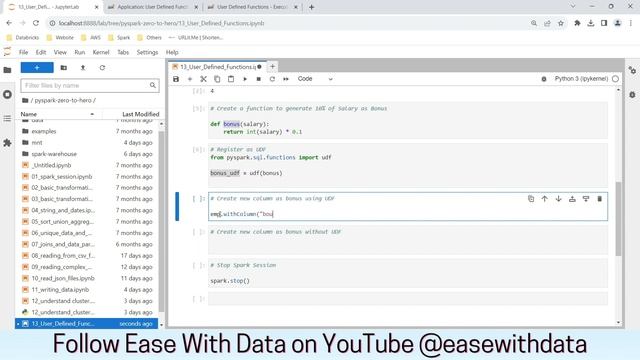The height and width of the screenshot is (360, 640).
Task: Click the debugger bug icon
Action: [x=544, y=79]
